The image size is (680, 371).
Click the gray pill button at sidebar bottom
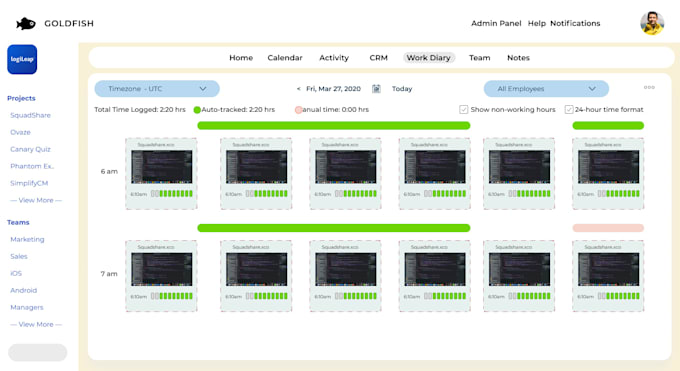point(38,352)
